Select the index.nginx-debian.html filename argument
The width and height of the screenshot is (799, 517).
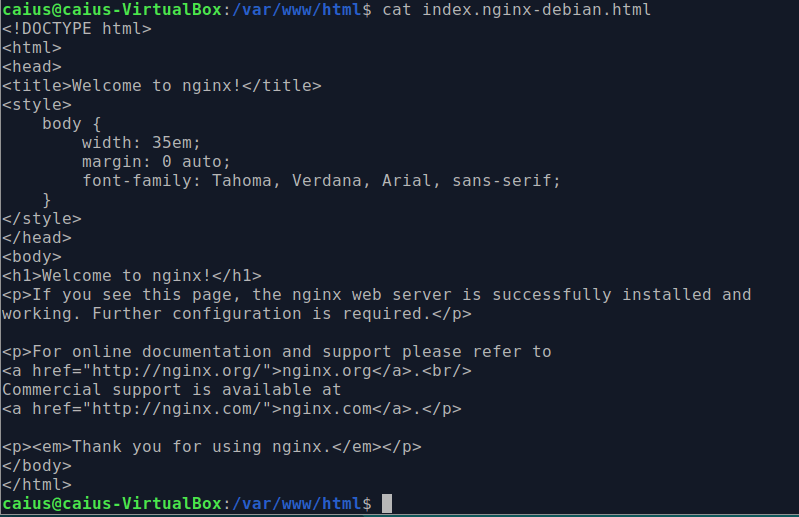click(x=536, y=10)
